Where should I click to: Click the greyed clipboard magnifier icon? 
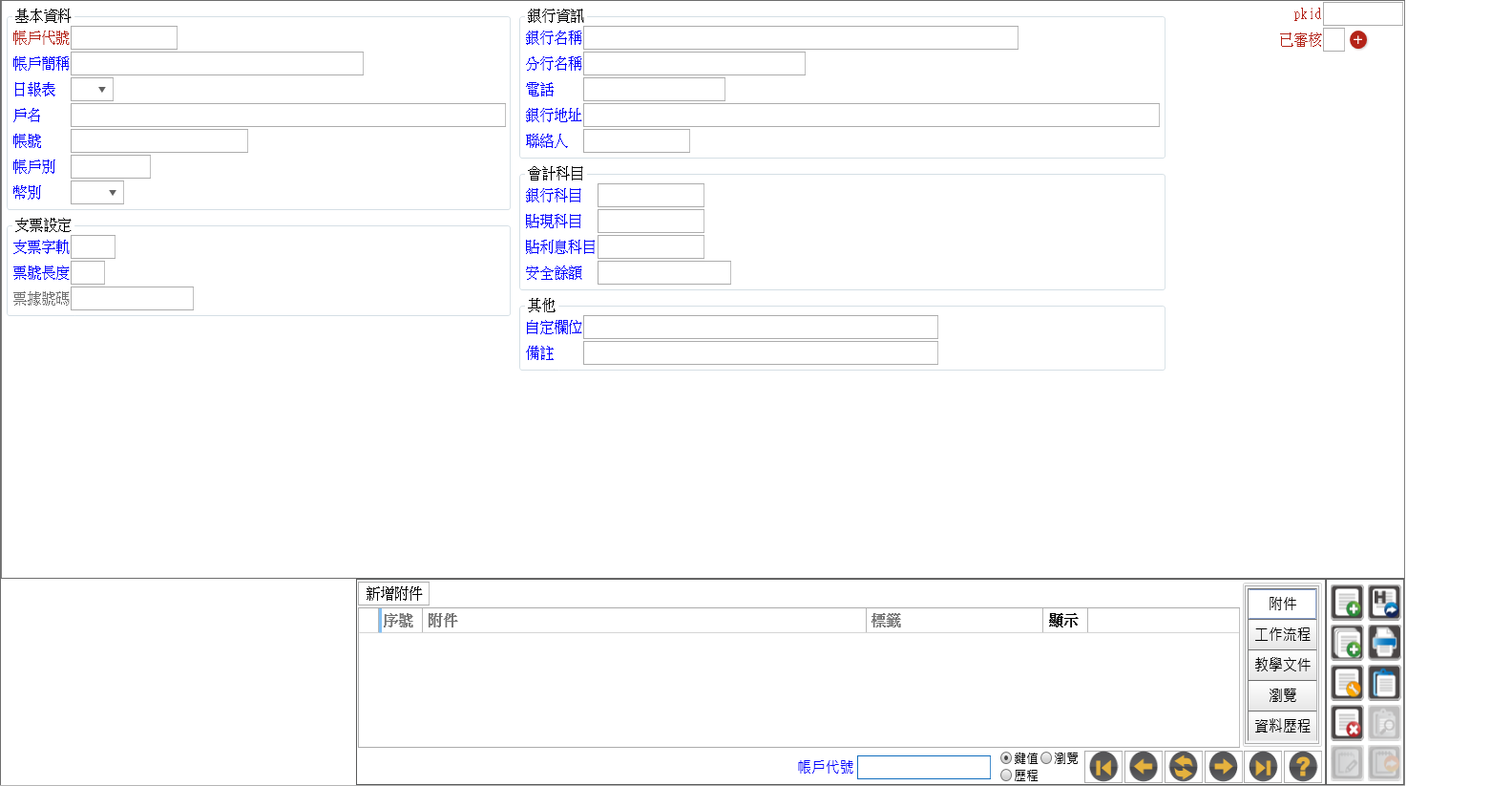[x=1384, y=723]
